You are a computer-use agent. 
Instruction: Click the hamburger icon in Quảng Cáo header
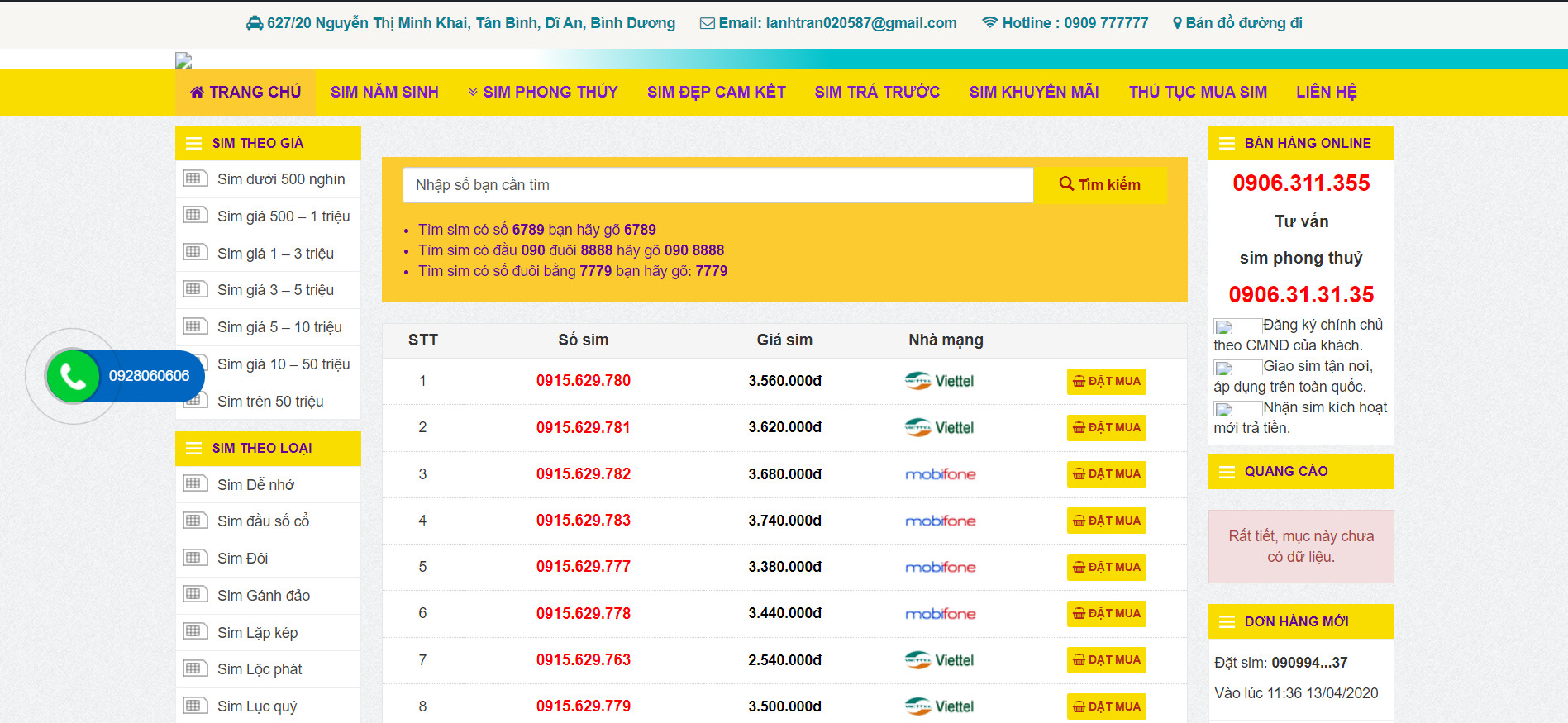pyautogui.click(x=1227, y=472)
